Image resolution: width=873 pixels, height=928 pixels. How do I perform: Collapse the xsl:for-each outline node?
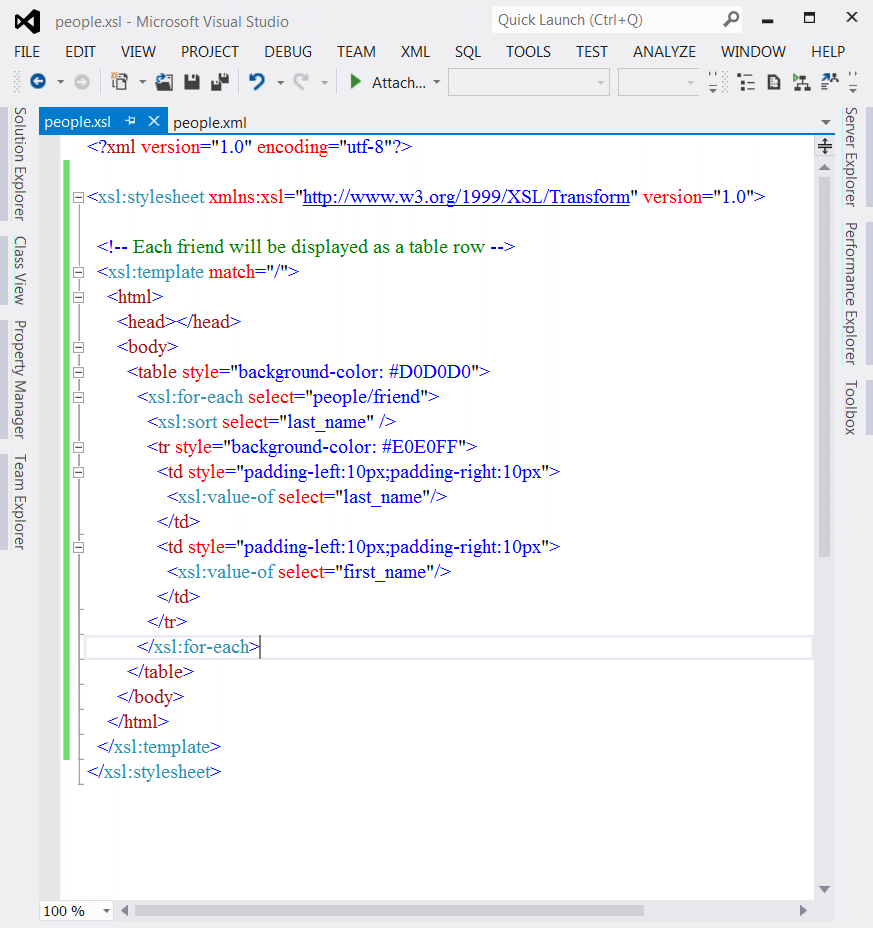click(78, 397)
